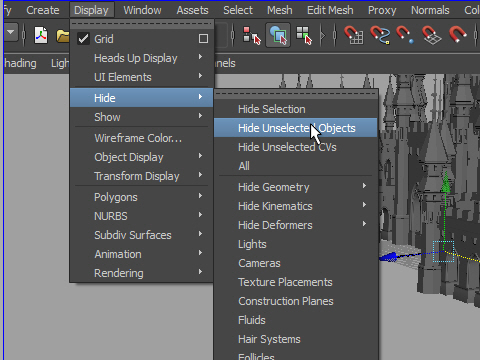Click the Adobe PDF file icon in toolbar

click(x=41, y=35)
